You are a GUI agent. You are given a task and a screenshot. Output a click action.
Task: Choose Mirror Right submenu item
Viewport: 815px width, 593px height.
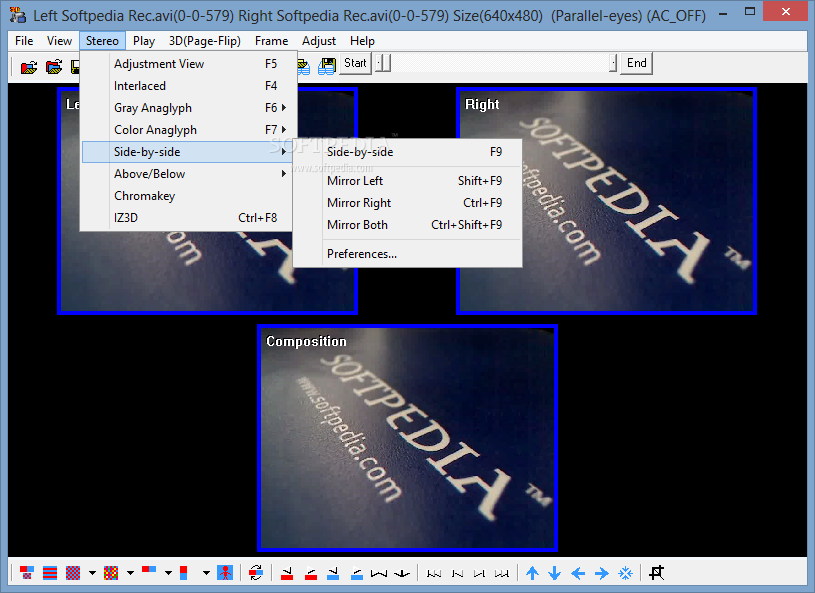click(408, 203)
